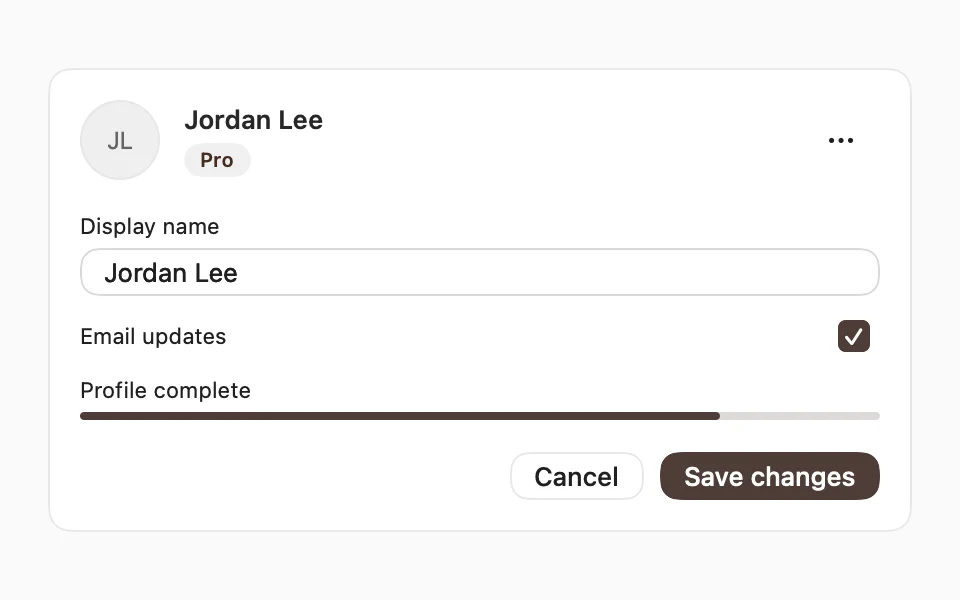
Task: Click the white checkmark in Email updates box
Action: [853, 336]
